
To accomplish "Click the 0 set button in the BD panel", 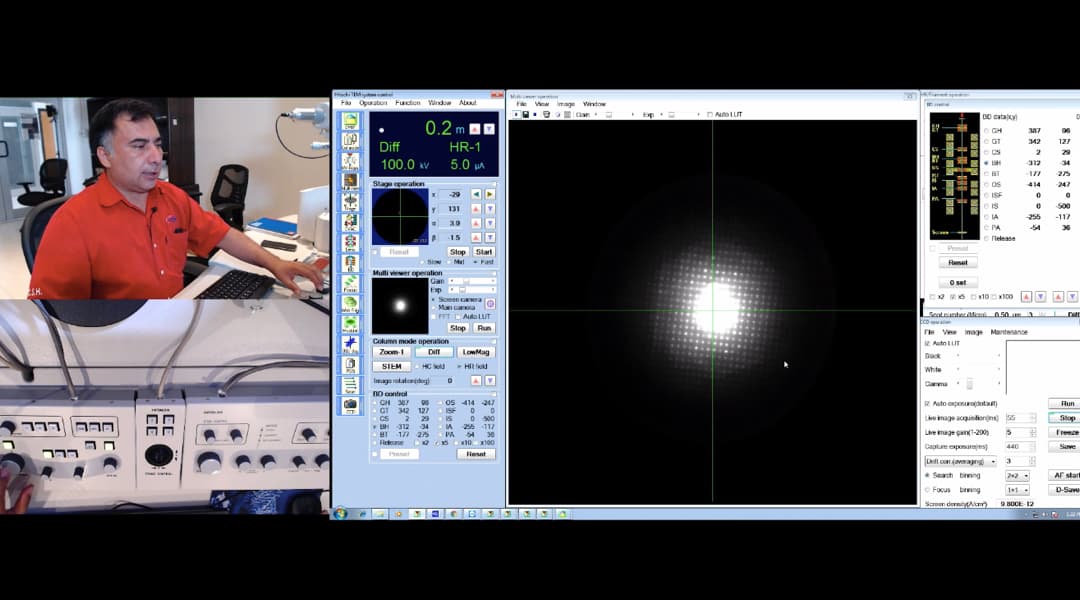I will (x=957, y=282).
